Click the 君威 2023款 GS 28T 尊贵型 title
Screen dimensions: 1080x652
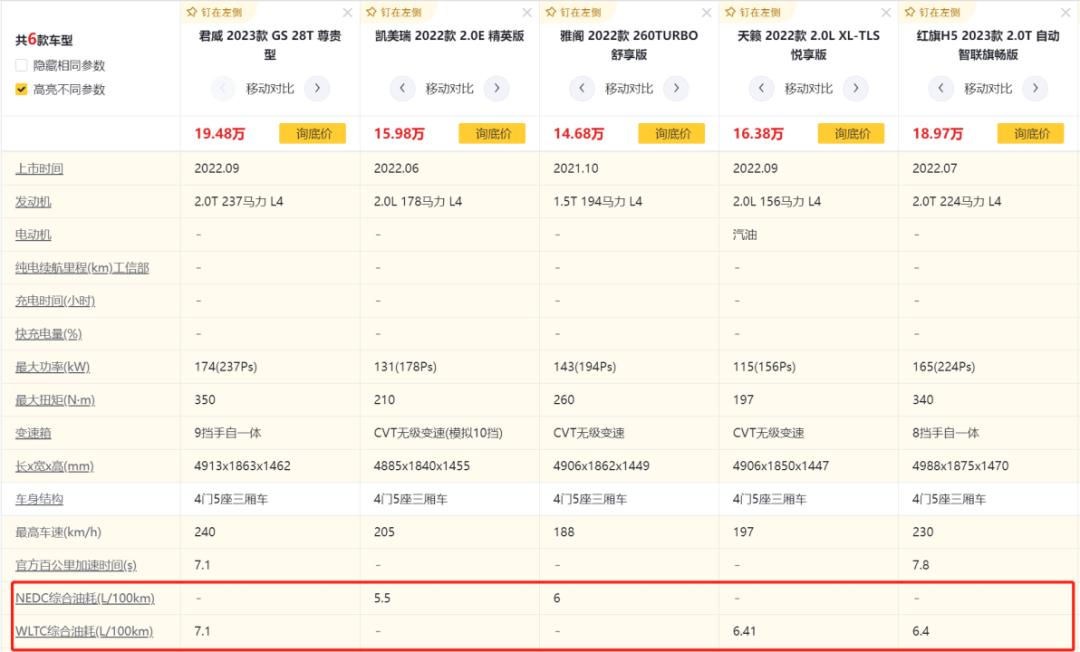pyautogui.click(x=270, y=45)
